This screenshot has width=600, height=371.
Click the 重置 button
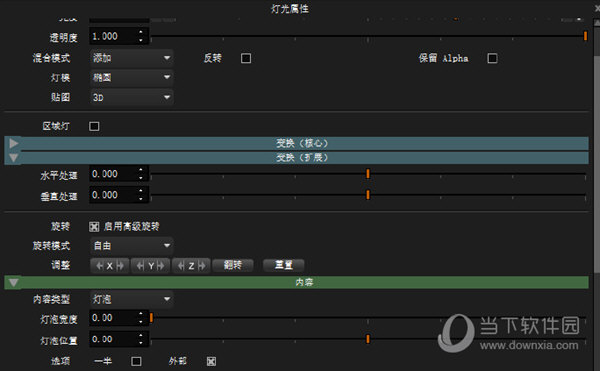click(x=284, y=265)
